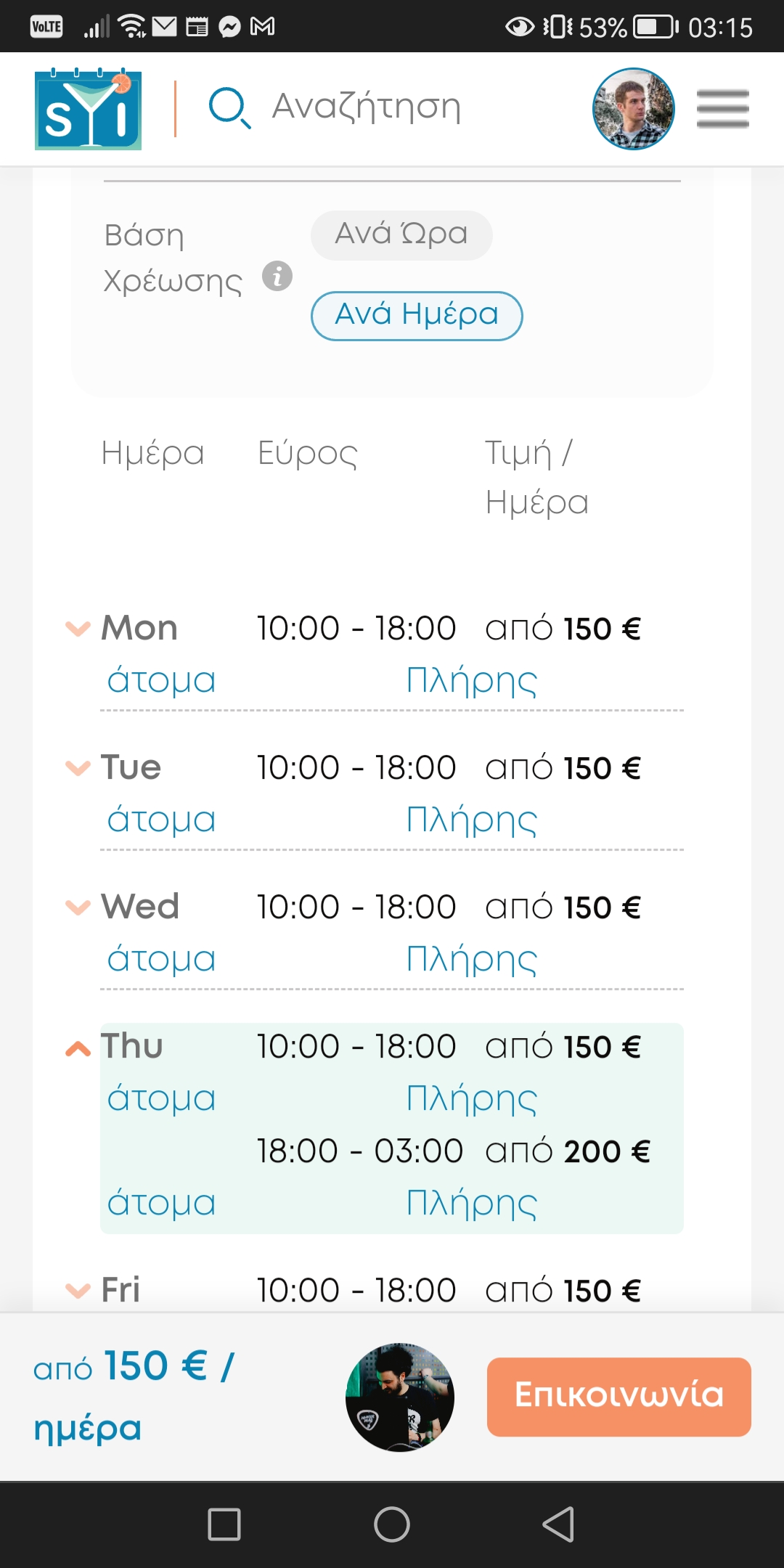The height and width of the screenshot is (1568, 784).
Task: Select the Ανά Ώρα billing option
Action: coord(401,234)
